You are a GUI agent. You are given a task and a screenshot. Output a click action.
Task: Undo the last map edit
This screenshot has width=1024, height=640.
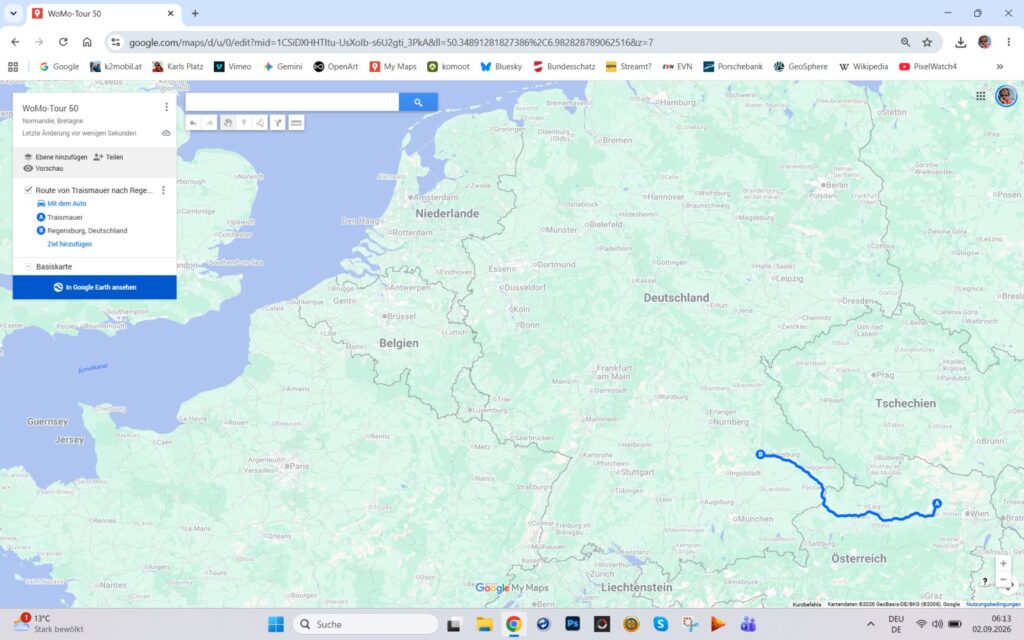[193, 123]
